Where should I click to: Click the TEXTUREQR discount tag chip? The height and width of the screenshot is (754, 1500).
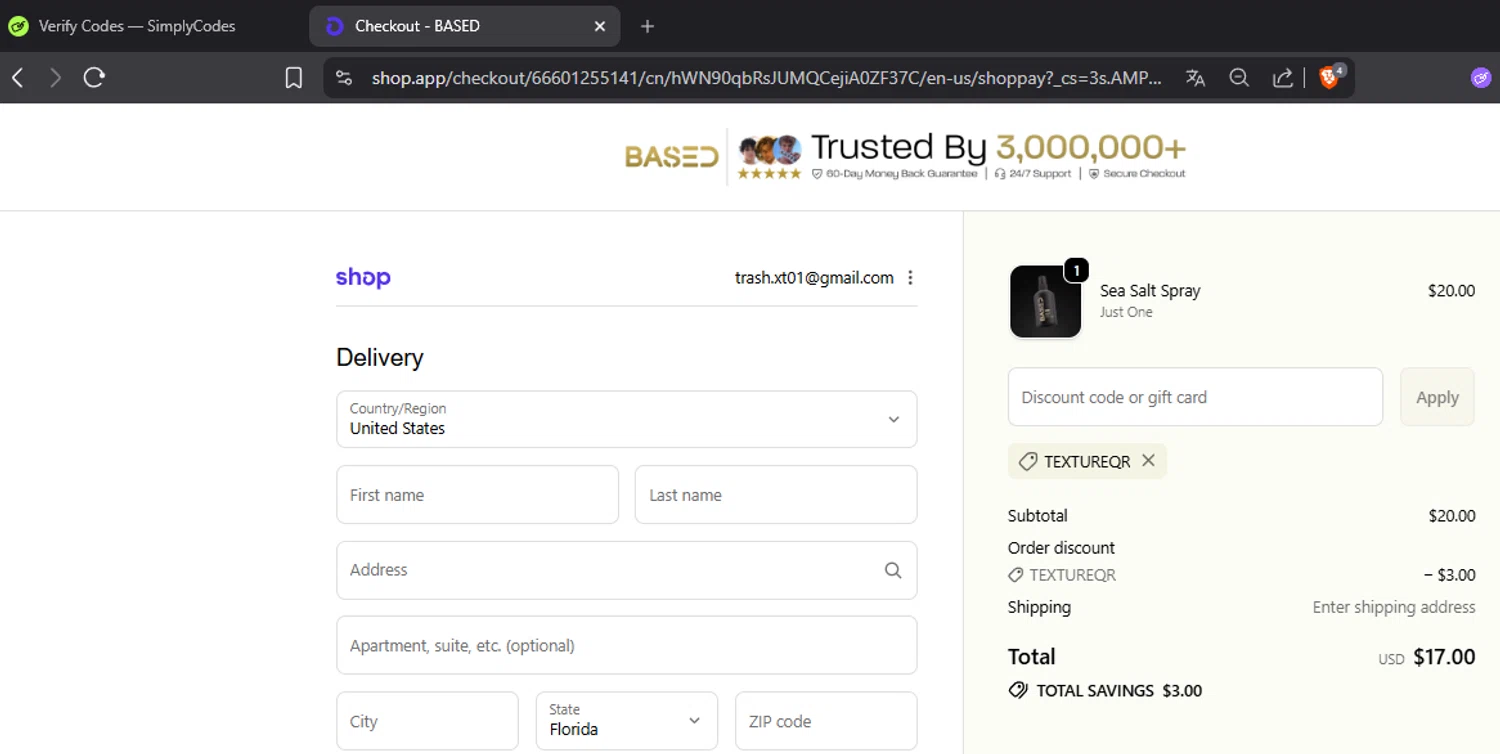coord(1087,461)
